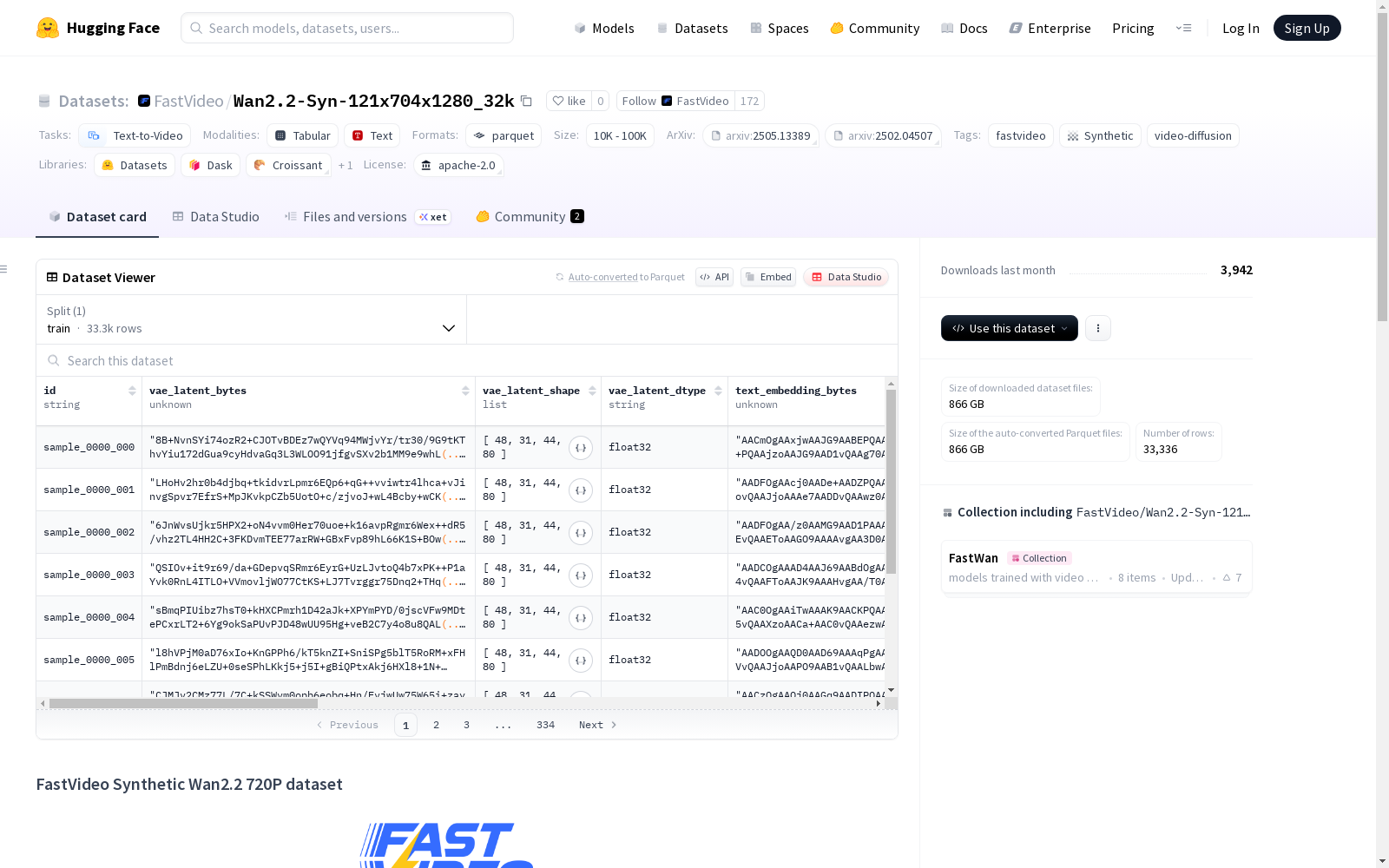The width and height of the screenshot is (1389, 868).
Task: Open Community in the top navigation
Action: (875, 28)
